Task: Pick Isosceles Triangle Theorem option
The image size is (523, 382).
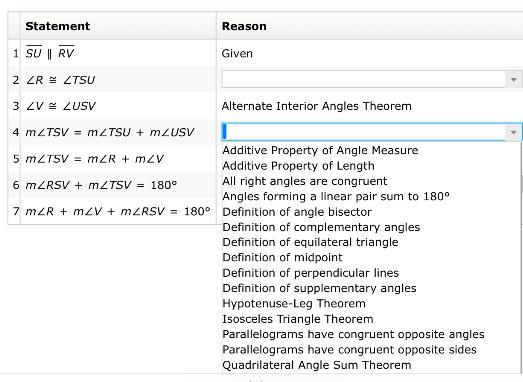Action: point(298,319)
